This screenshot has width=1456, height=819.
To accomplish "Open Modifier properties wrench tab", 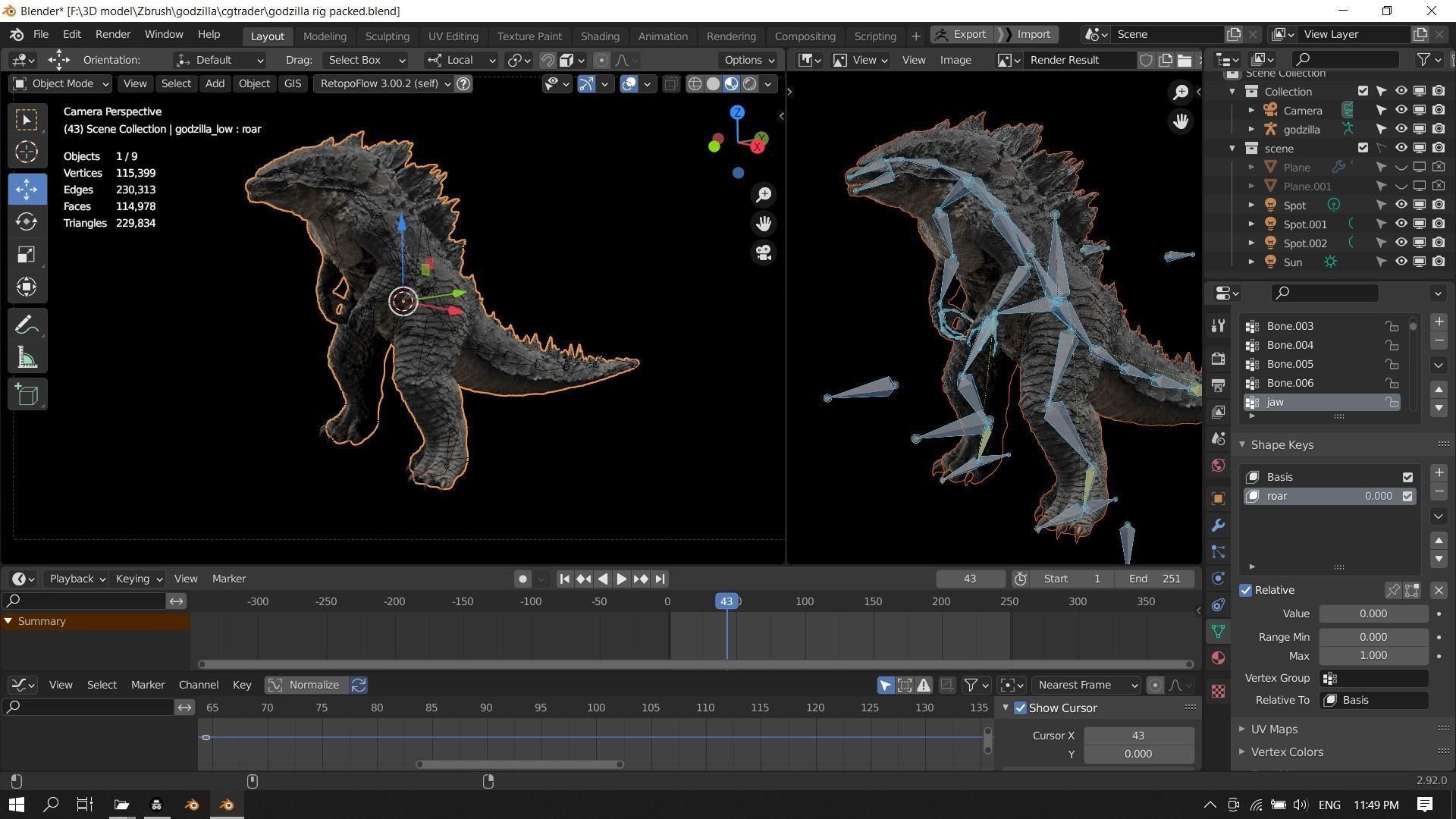I will (x=1218, y=525).
